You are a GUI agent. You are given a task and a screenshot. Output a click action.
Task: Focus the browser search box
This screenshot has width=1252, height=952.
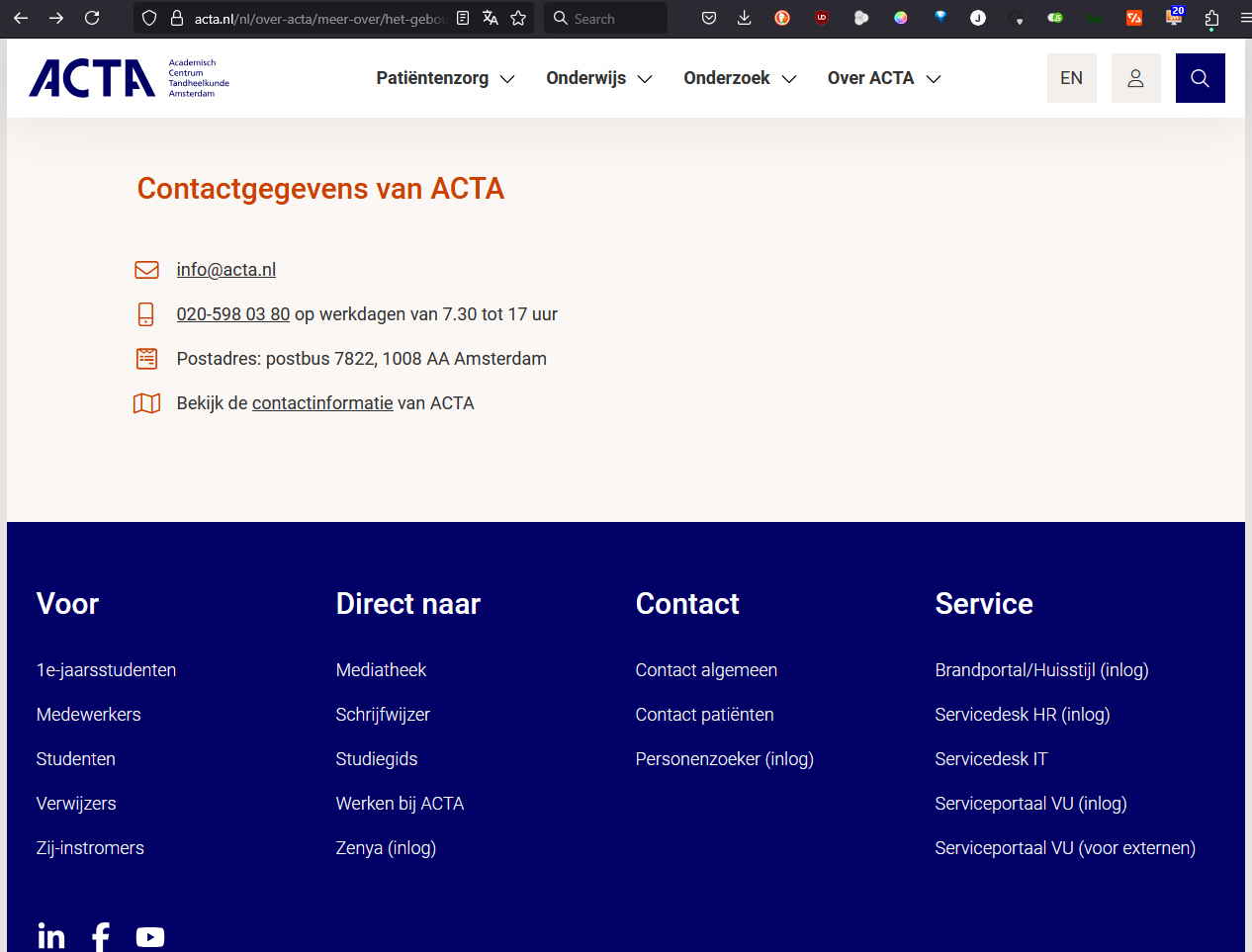click(605, 18)
